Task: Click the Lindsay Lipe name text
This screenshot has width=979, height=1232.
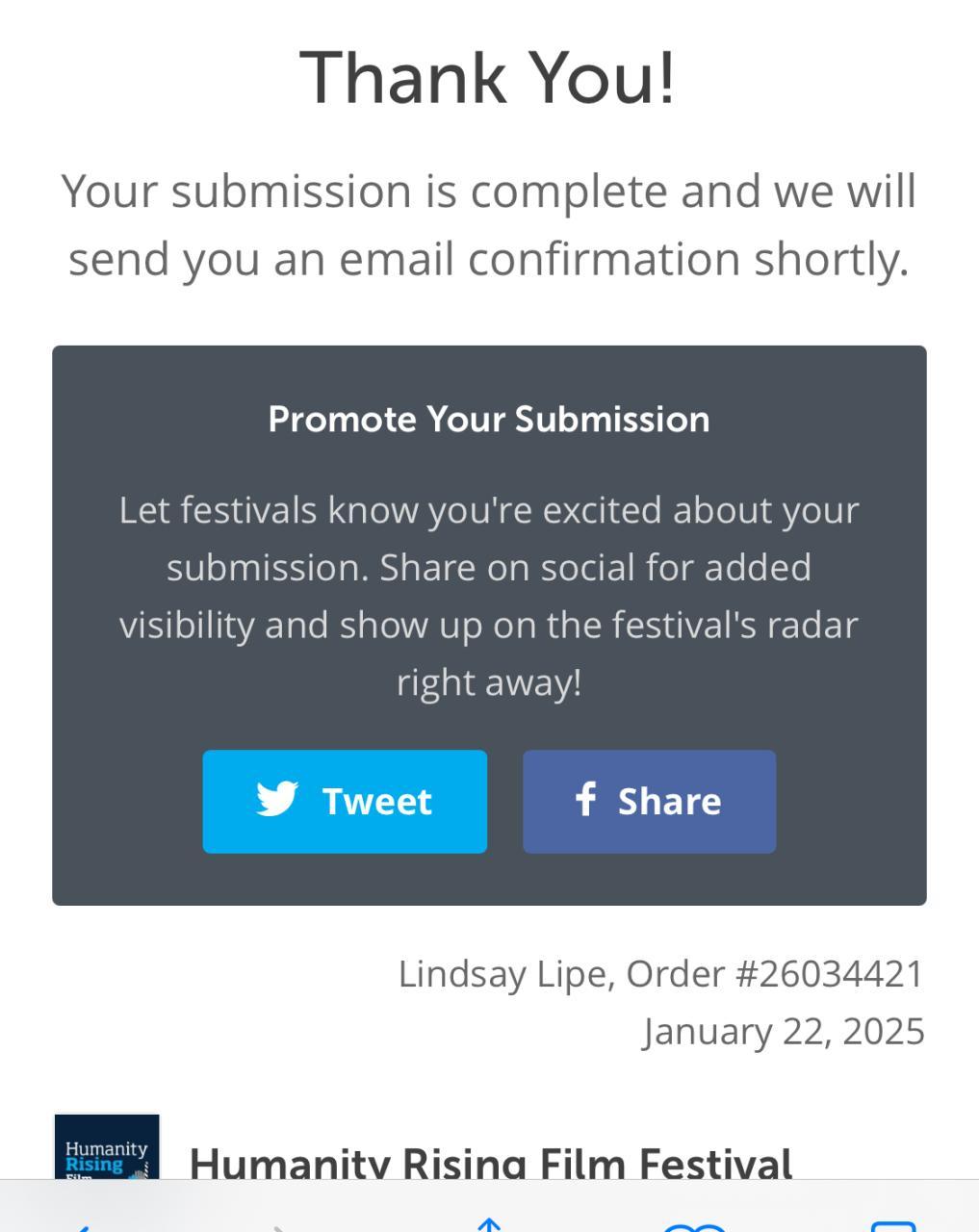Action: (x=502, y=974)
